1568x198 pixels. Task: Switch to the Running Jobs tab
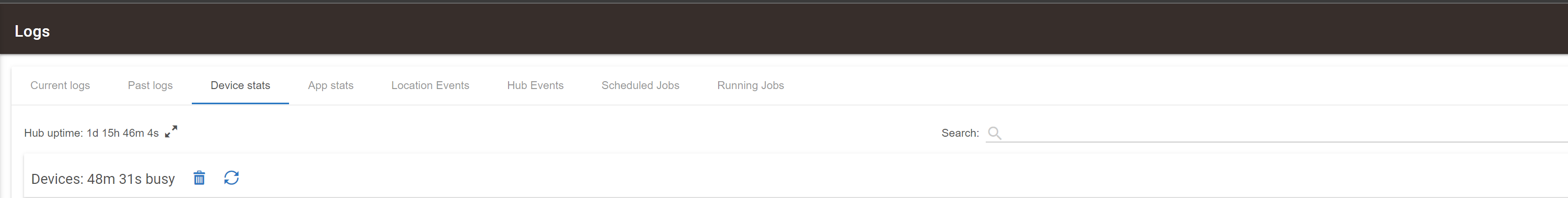[x=751, y=85]
